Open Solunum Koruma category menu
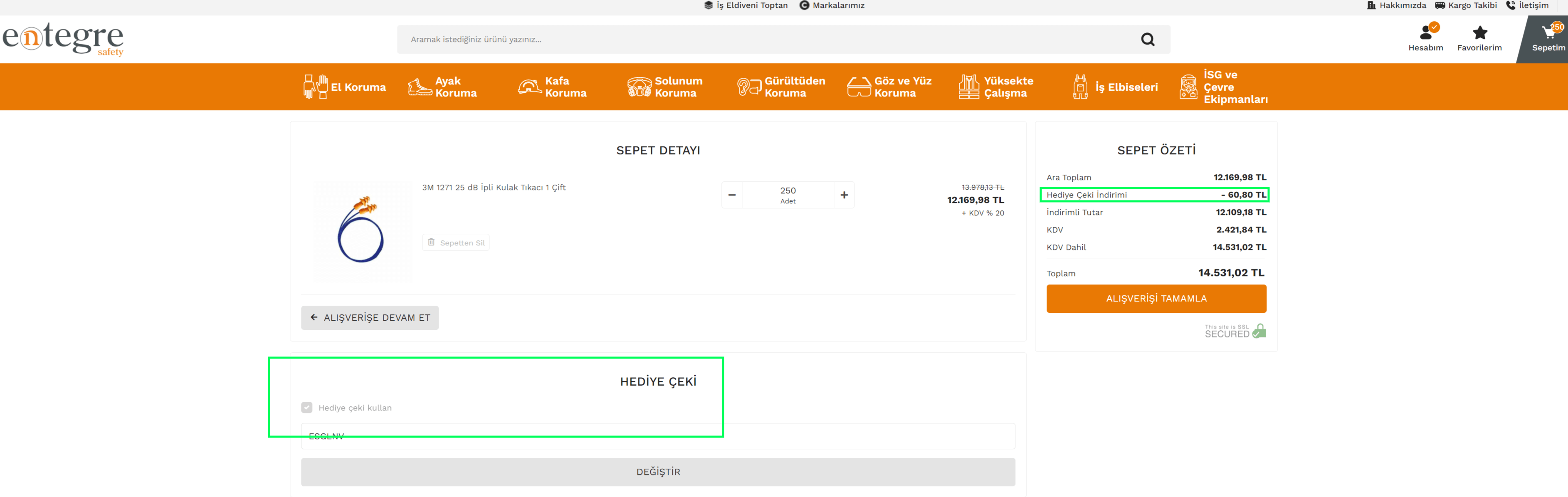This screenshot has height=497, width=1568. (665, 87)
